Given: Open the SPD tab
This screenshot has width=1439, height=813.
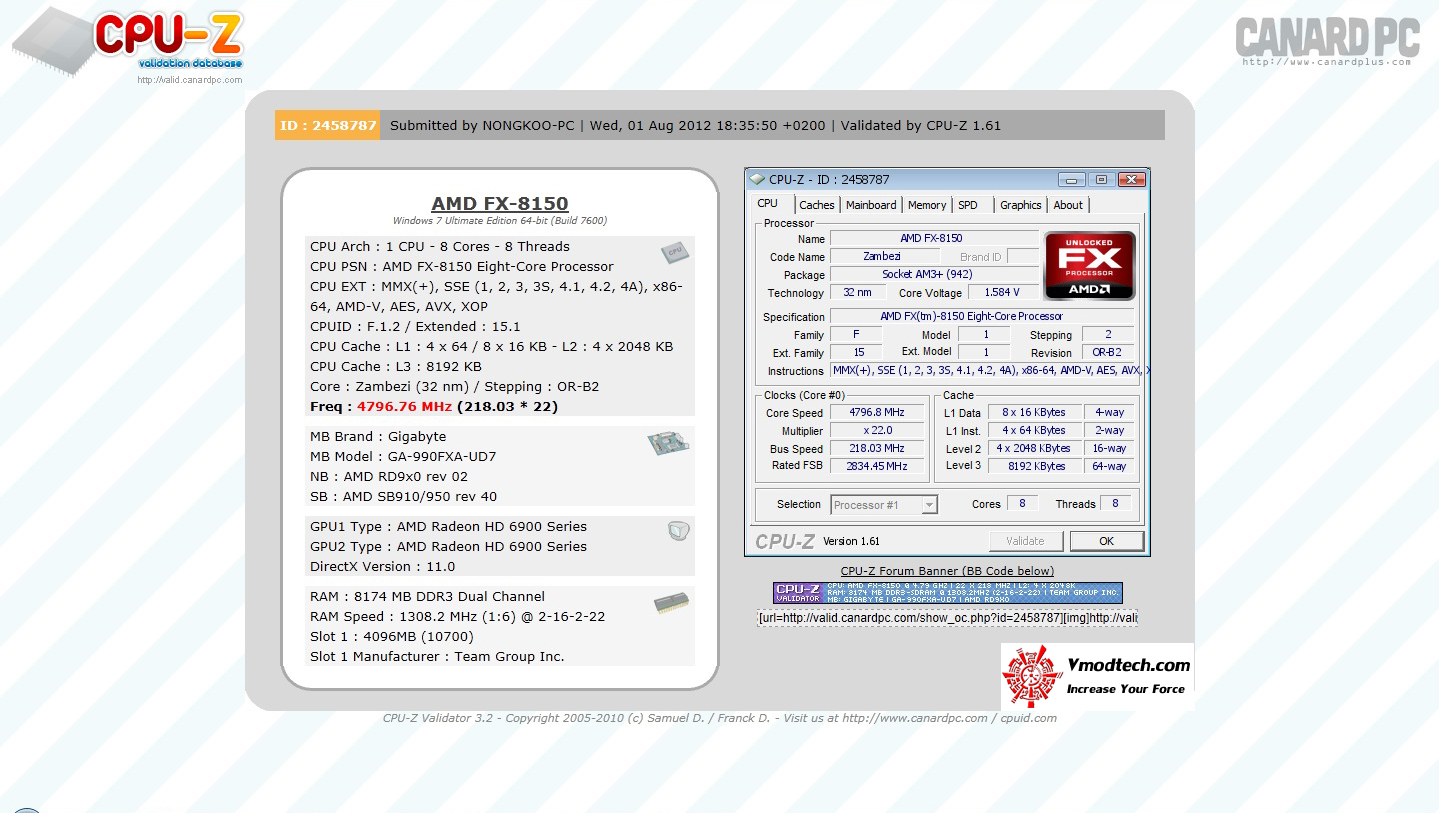Looking at the screenshot, I should point(968,205).
